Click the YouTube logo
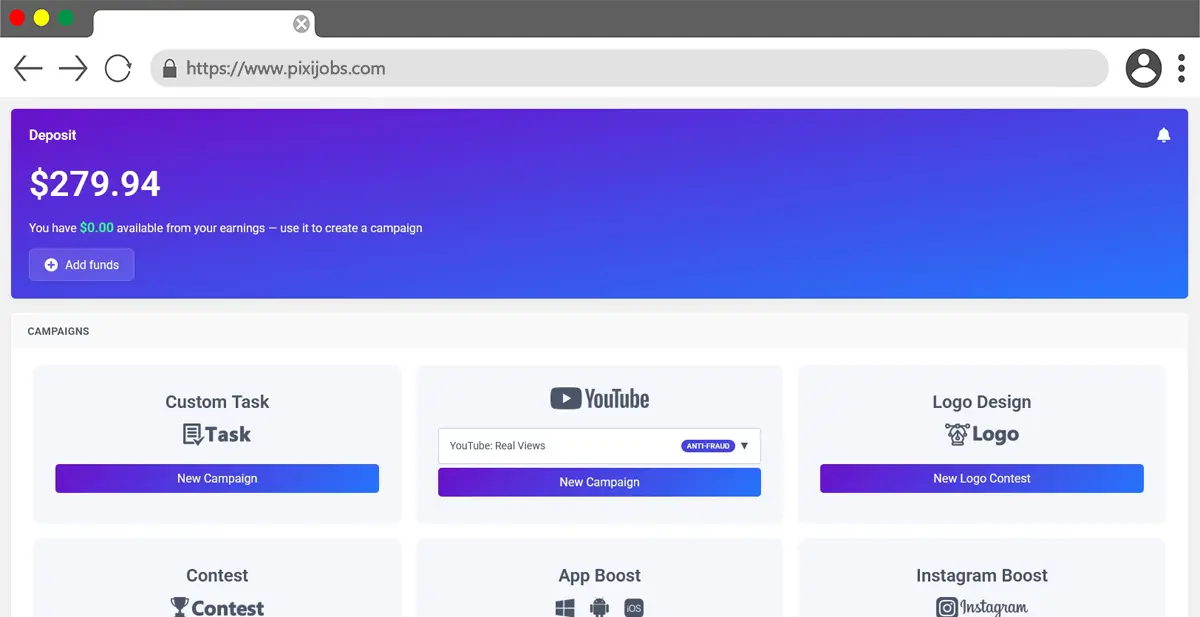Screen dimensions: 1200x617 tap(599, 399)
